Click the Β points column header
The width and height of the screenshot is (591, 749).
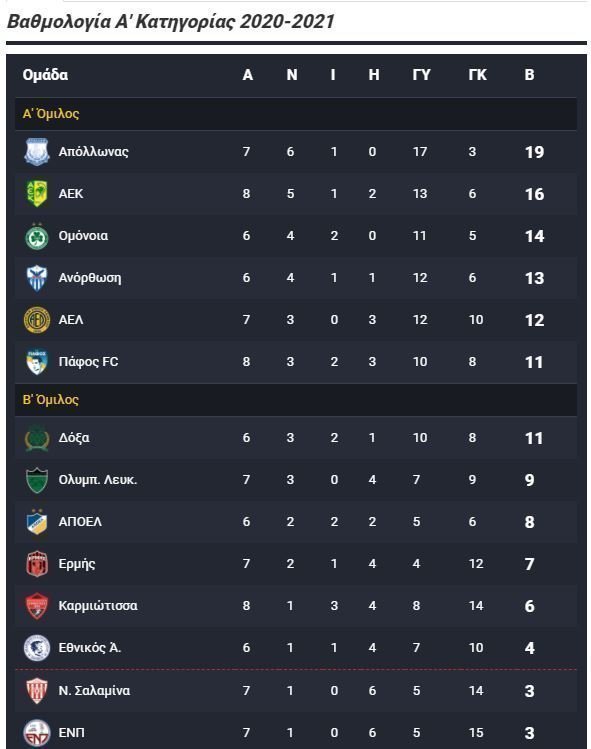point(529,75)
